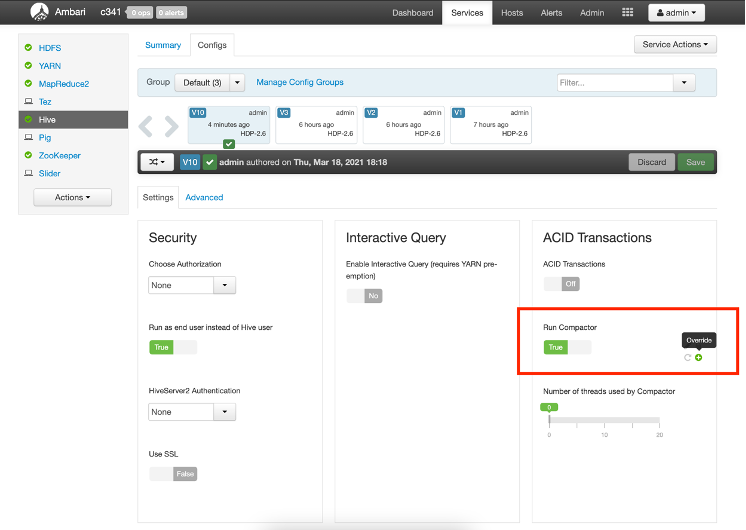Open the Hosts tab

coord(512,13)
